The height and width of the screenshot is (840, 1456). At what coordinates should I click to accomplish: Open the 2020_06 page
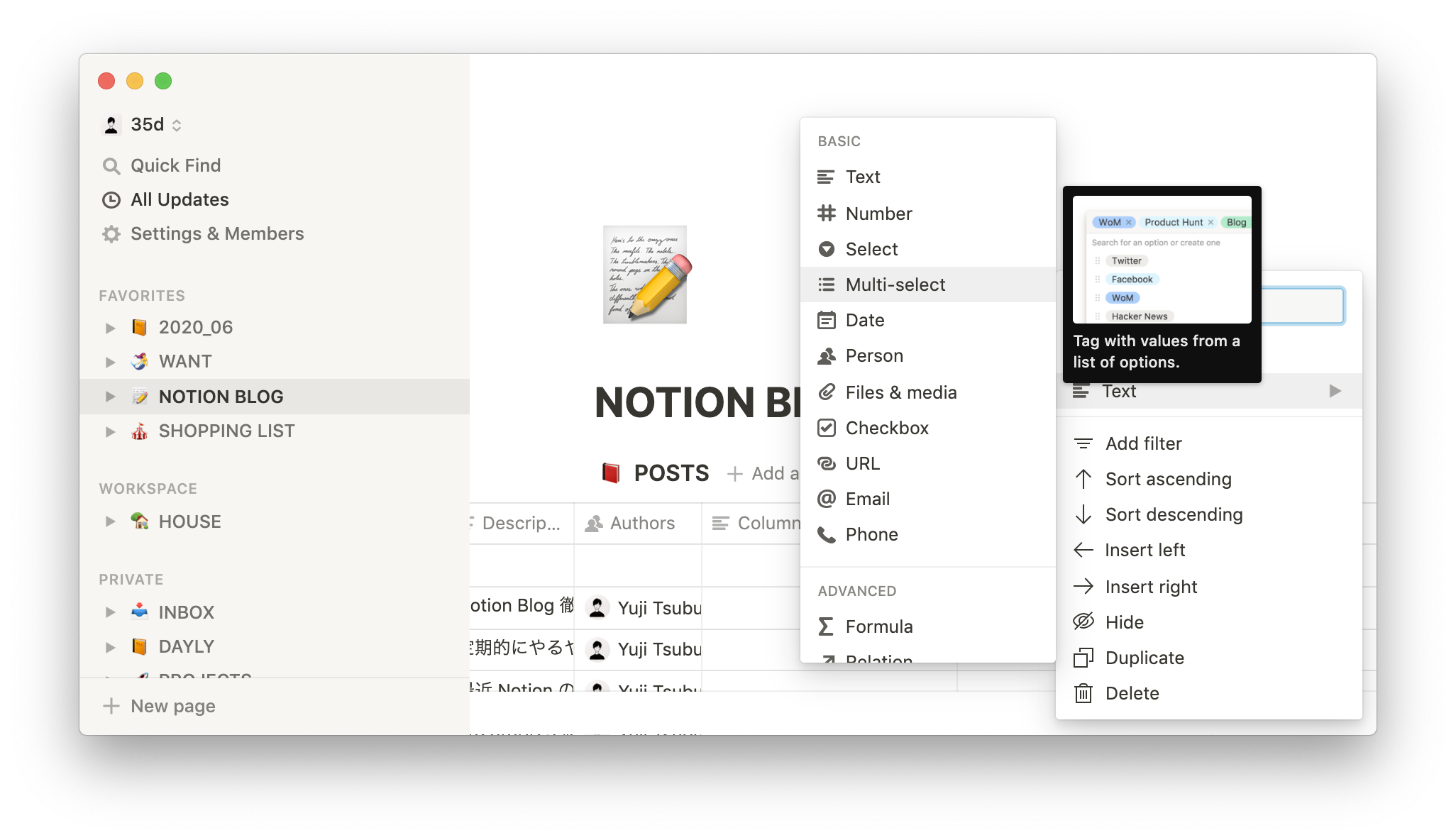click(274, 327)
